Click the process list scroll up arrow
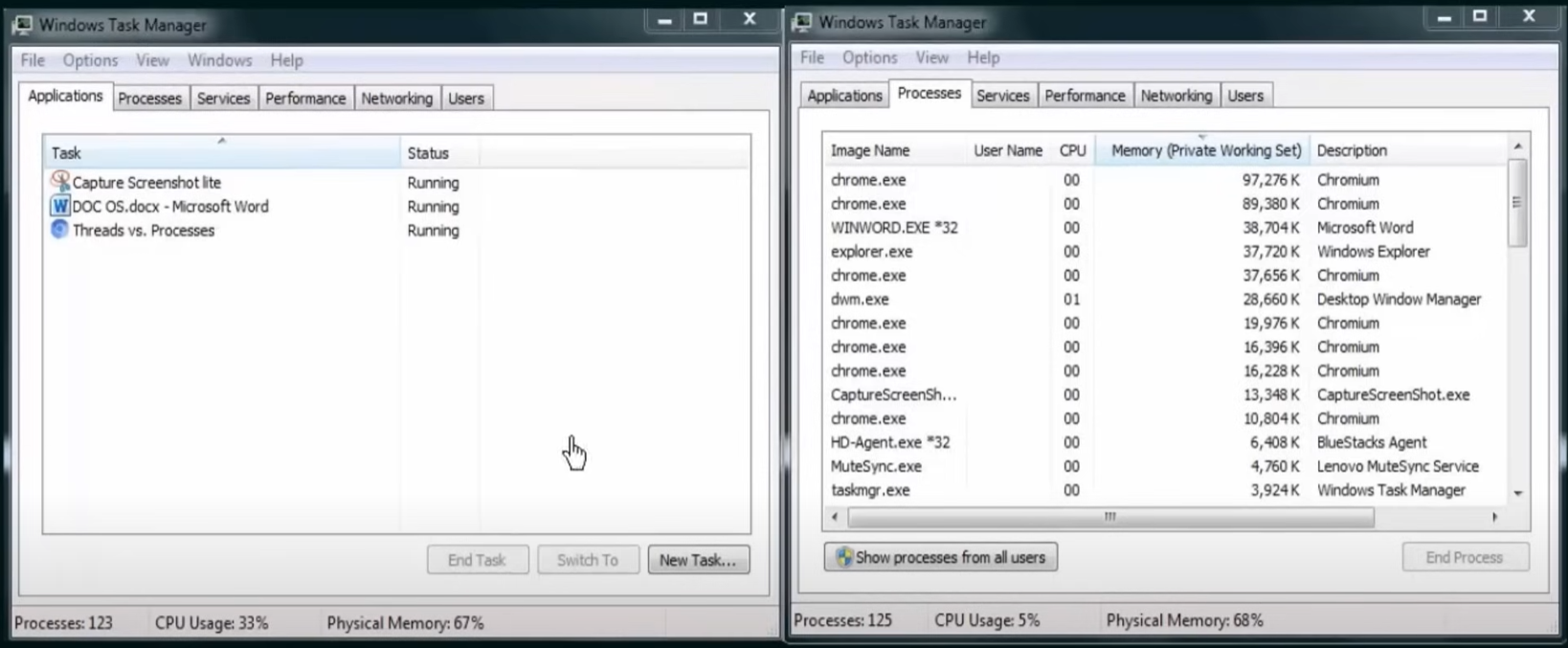This screenshot has height=648, width=1568. 1517,145
